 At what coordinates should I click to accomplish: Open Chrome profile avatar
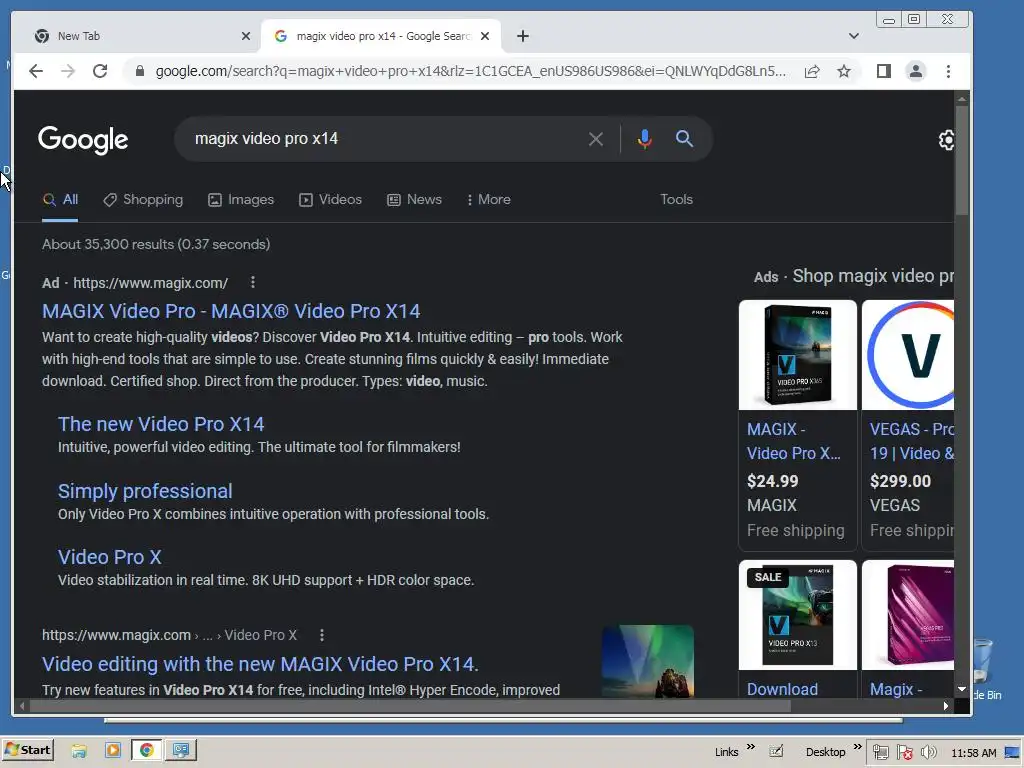[x=916, y=71]
